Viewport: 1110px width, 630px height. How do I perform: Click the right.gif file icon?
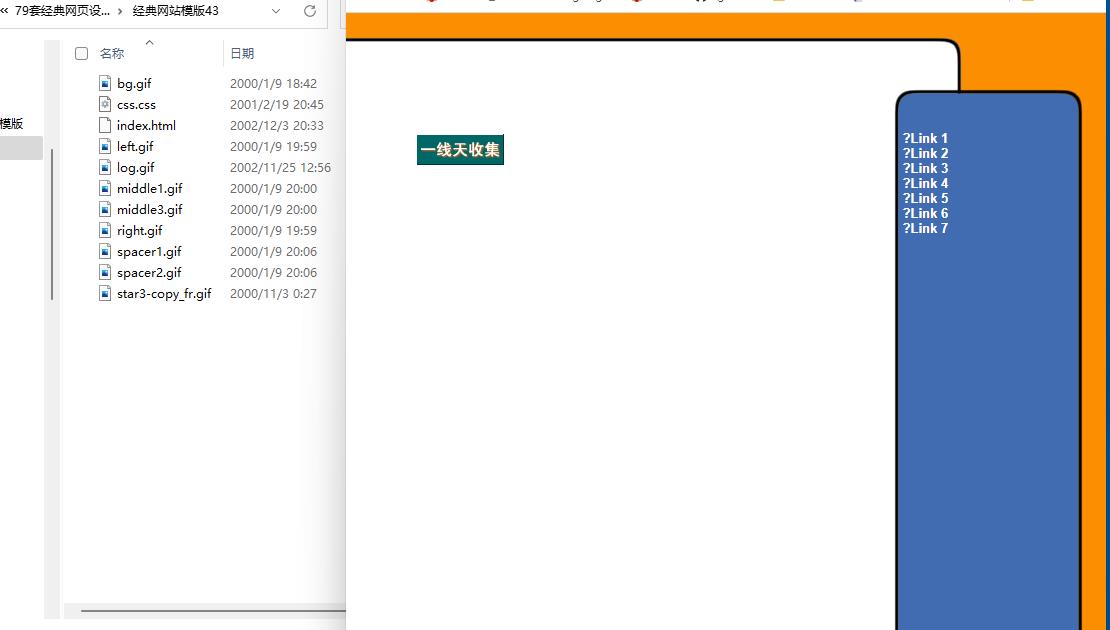[x=105, y=231]
